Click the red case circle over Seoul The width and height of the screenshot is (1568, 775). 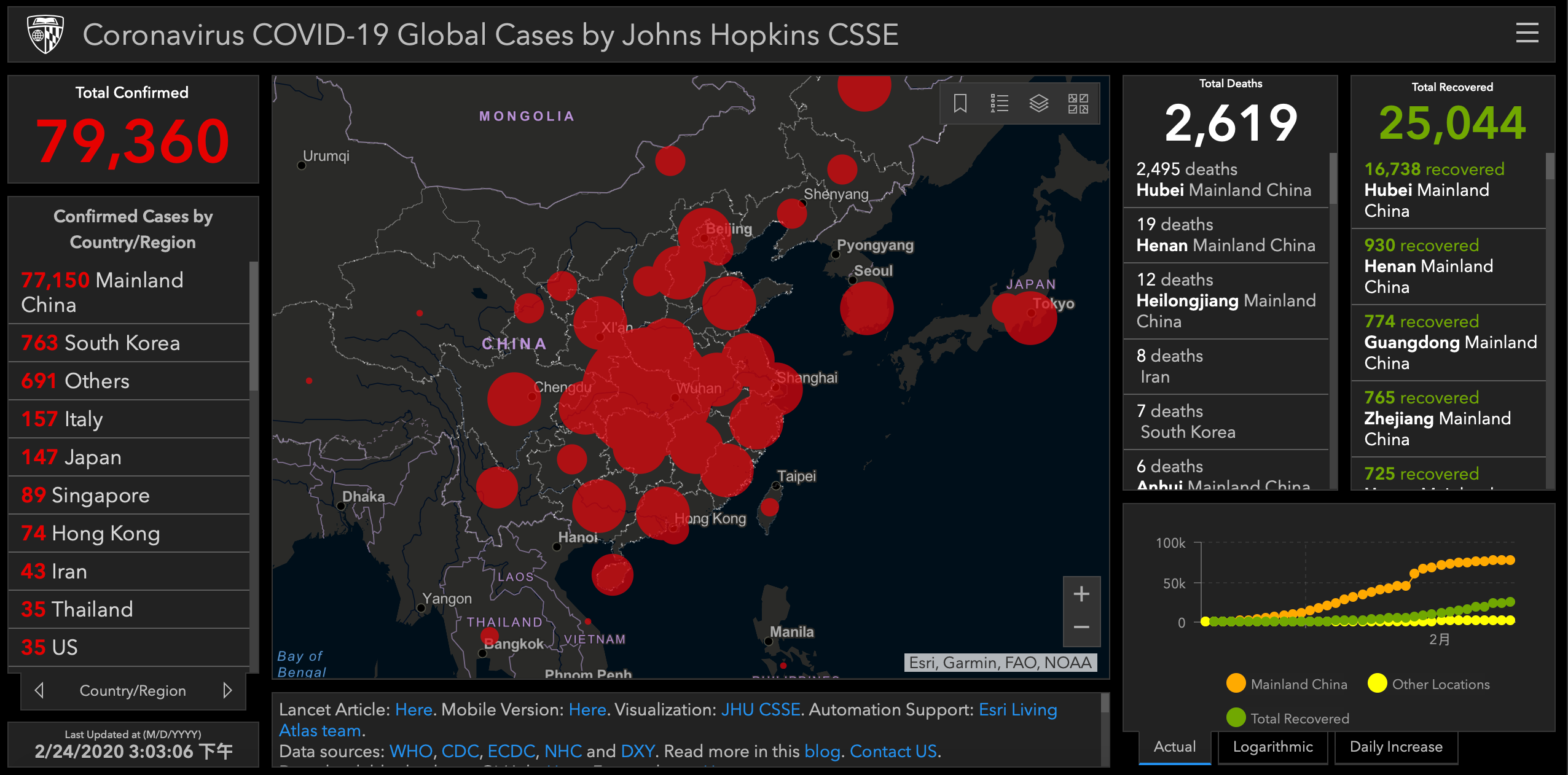tap(866, 308)
